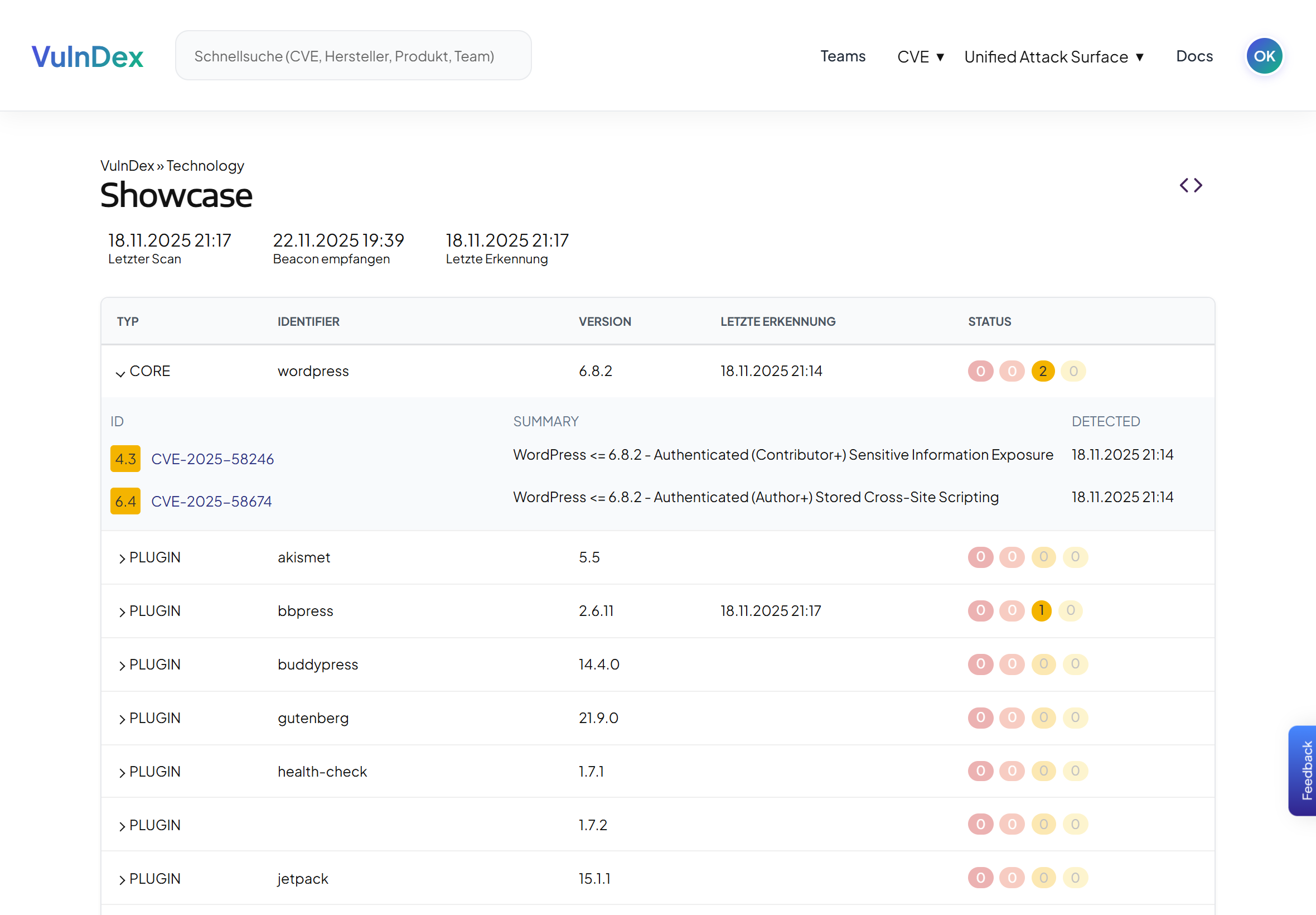Click the 4.3 severity badge of CVE-2025-58246
This screenshot has width=1316, height=915.
(x=125, y=459)
